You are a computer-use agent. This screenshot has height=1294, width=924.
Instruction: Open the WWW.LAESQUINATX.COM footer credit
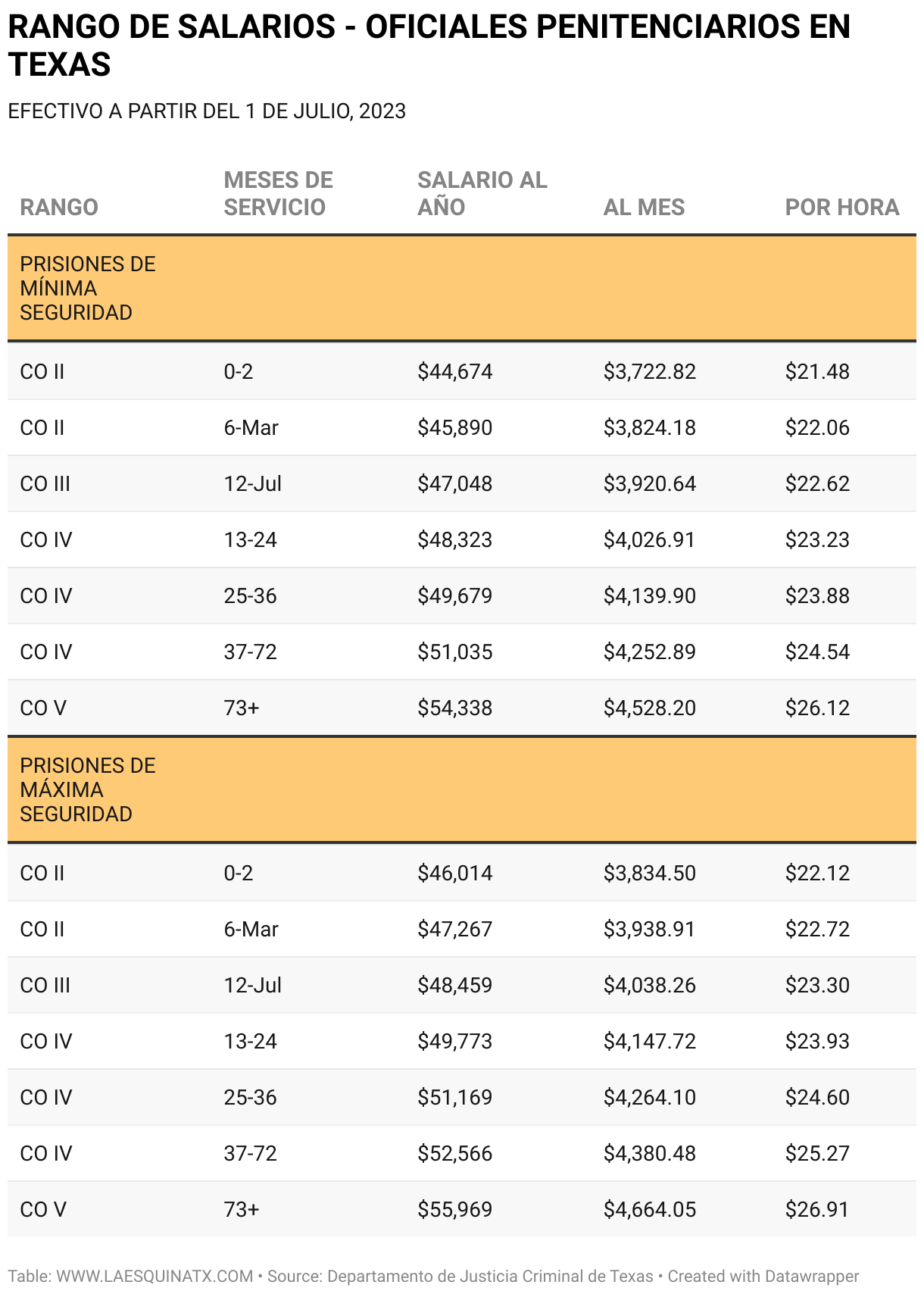pos(155,1276)
